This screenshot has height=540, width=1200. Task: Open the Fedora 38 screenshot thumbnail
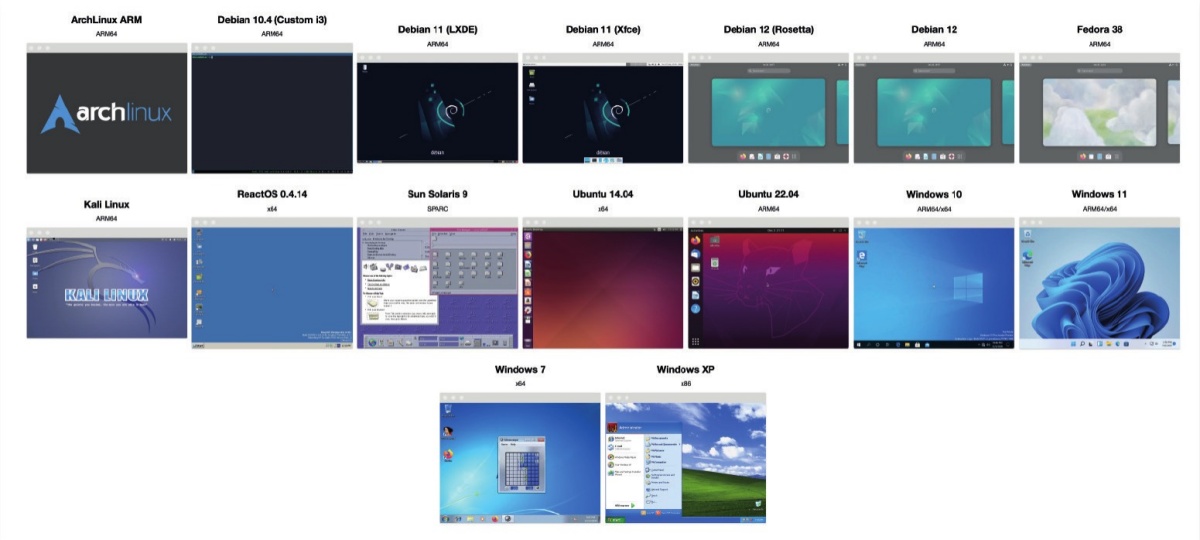pyautogui.click(x=1100, y=108)
